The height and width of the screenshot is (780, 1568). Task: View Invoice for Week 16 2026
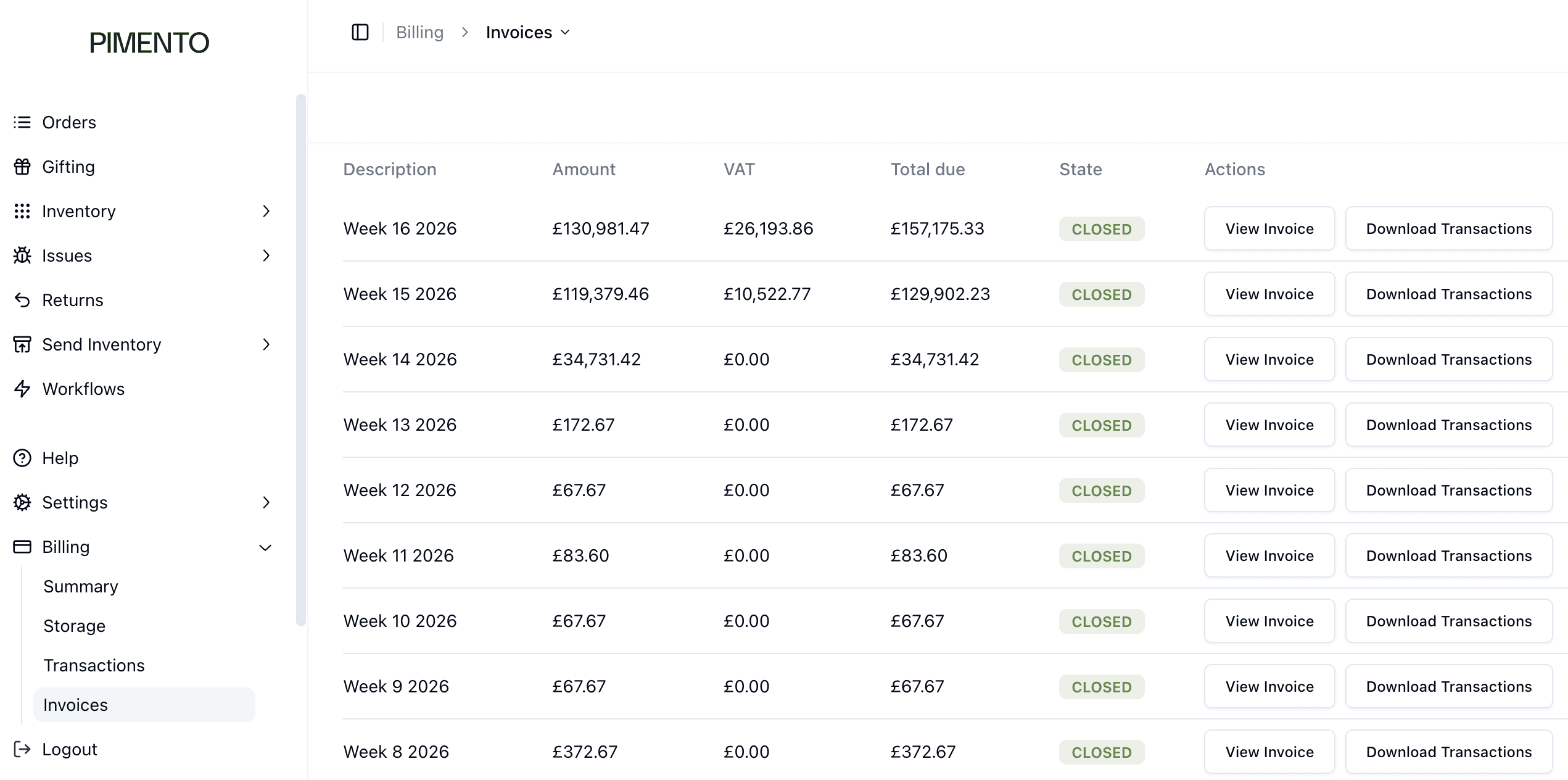pos(1269,228)
